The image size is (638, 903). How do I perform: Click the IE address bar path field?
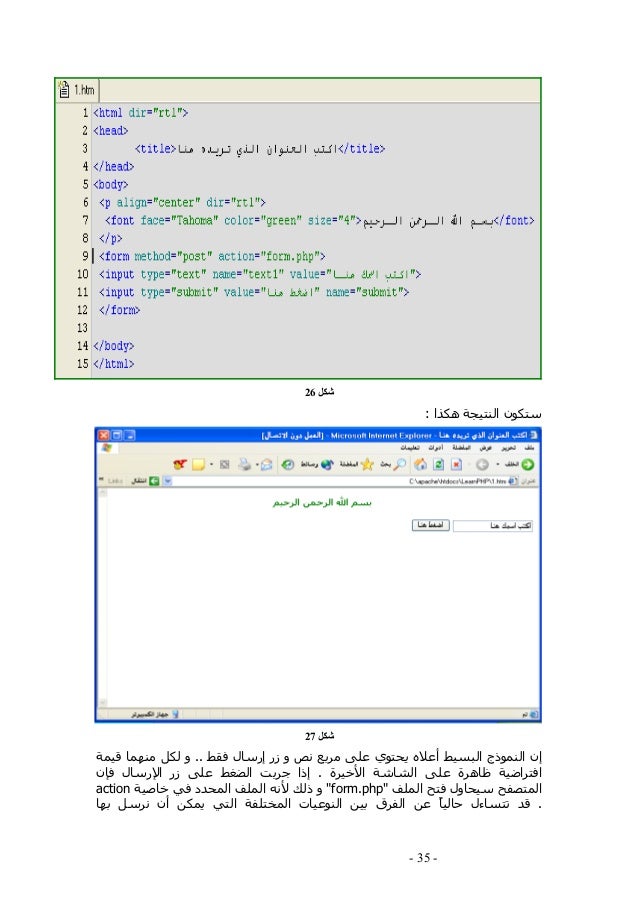(x=343, y=480)
